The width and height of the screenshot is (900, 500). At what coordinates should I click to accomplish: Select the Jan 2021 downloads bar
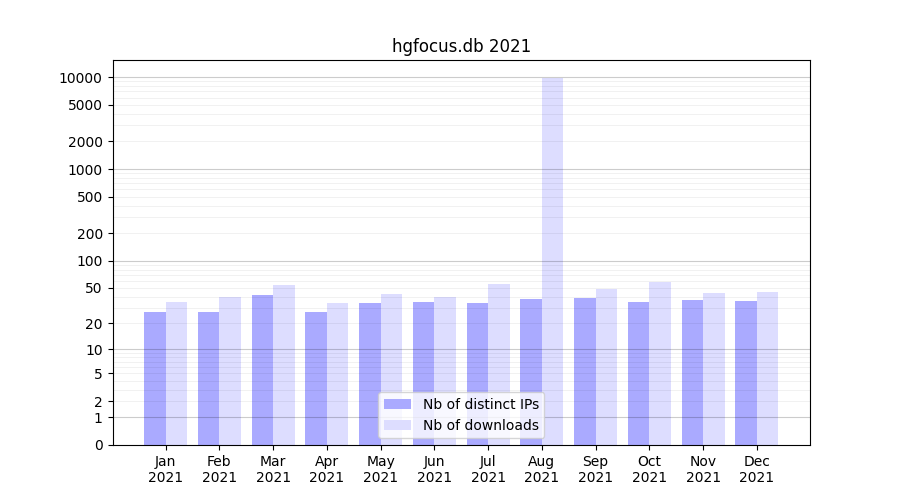[177, 373]
